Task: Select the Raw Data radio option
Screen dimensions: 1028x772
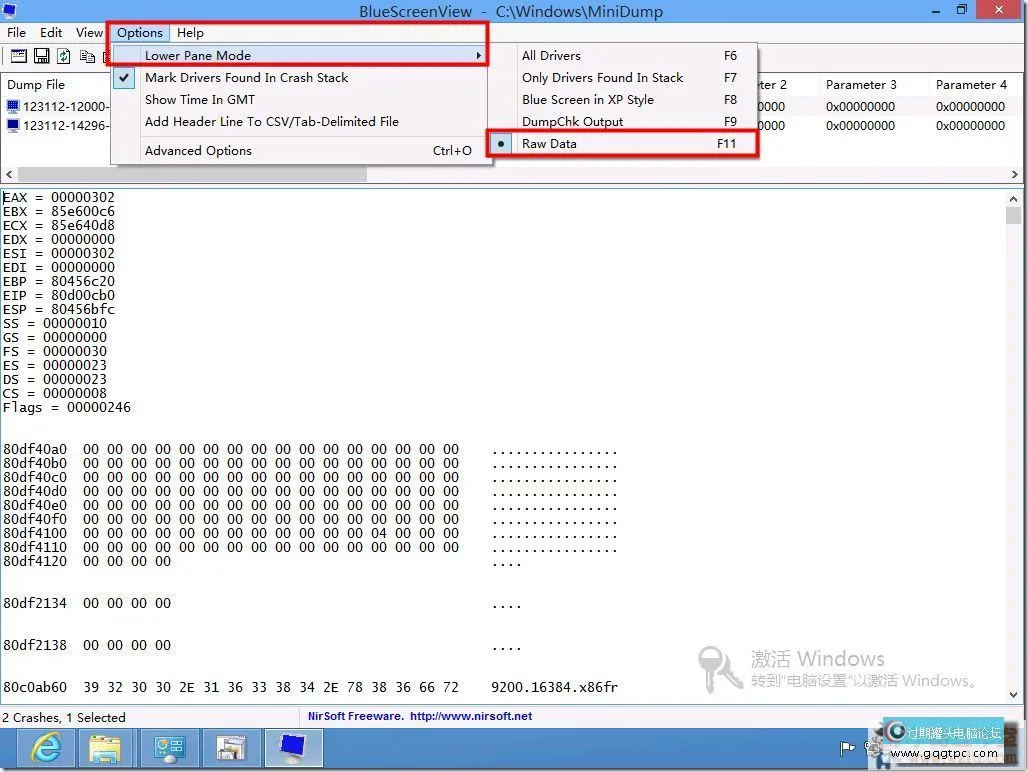Action: click(x=549, y=143)
